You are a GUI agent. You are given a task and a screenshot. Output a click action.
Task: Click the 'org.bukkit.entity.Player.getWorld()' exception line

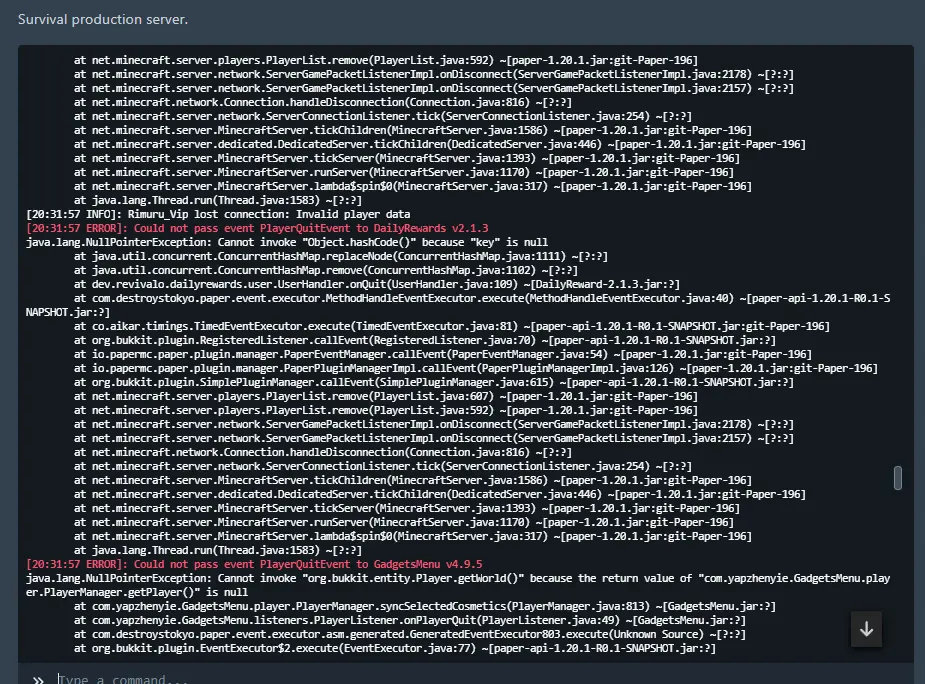click(x=458, y=585)
